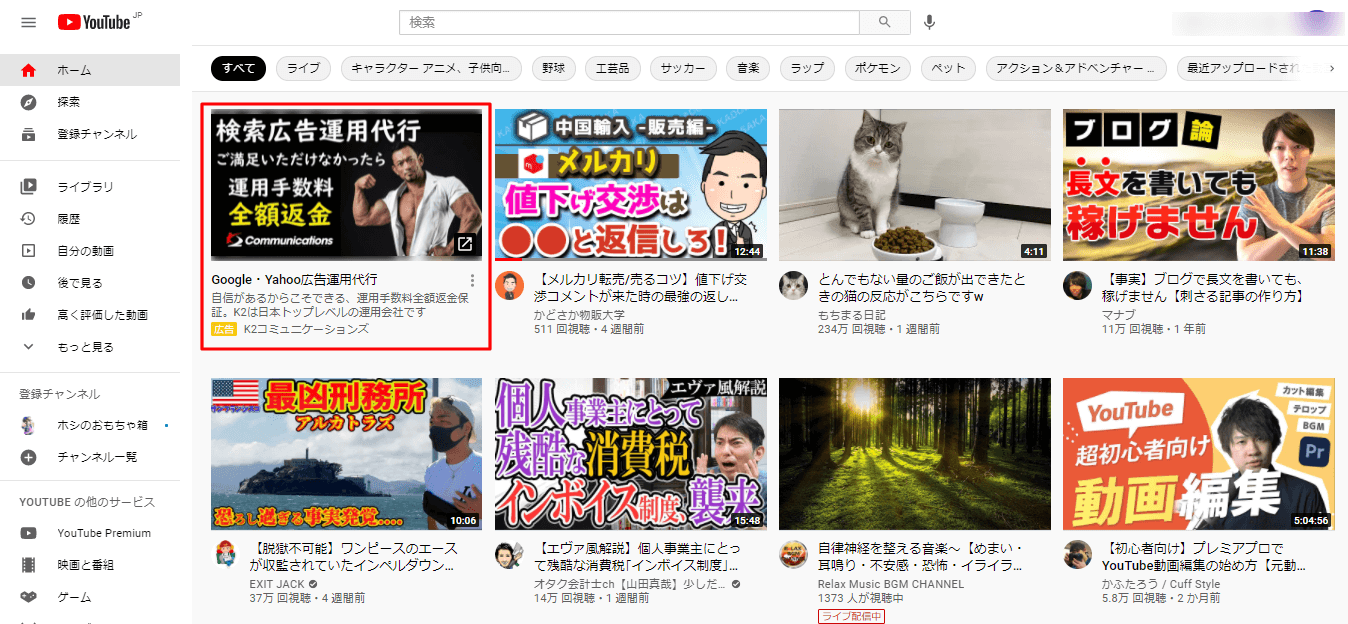Image resolution: width=1348 pixels, height=624 pixels.
Task: Click かふたろう channel avatar
Action: click(x=1078, y=553)
